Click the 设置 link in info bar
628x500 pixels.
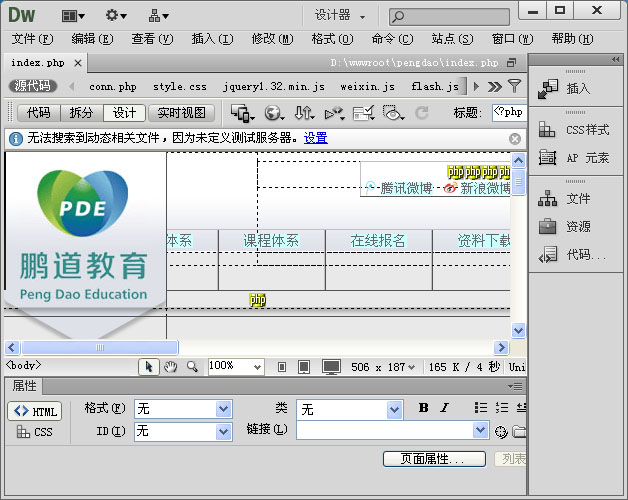pos(316,138)
